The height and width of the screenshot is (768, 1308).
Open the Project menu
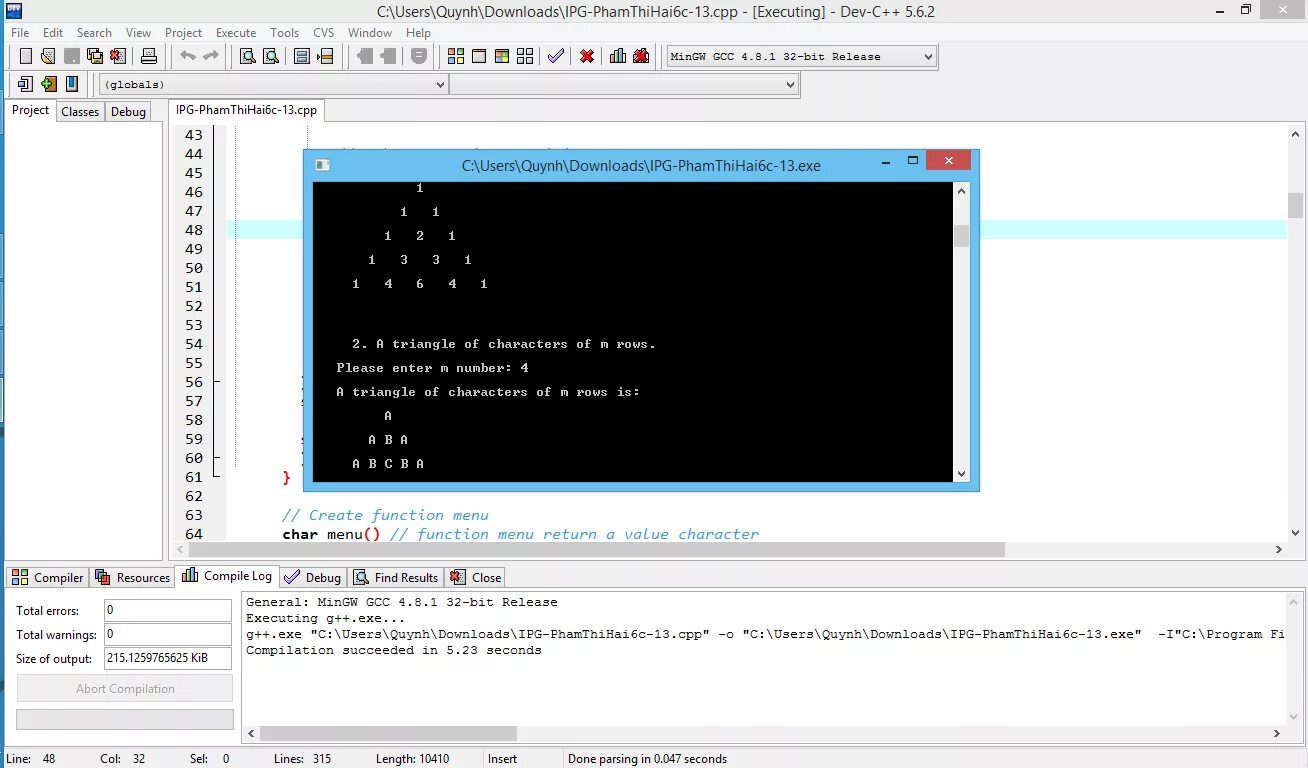tap(183, 33)
